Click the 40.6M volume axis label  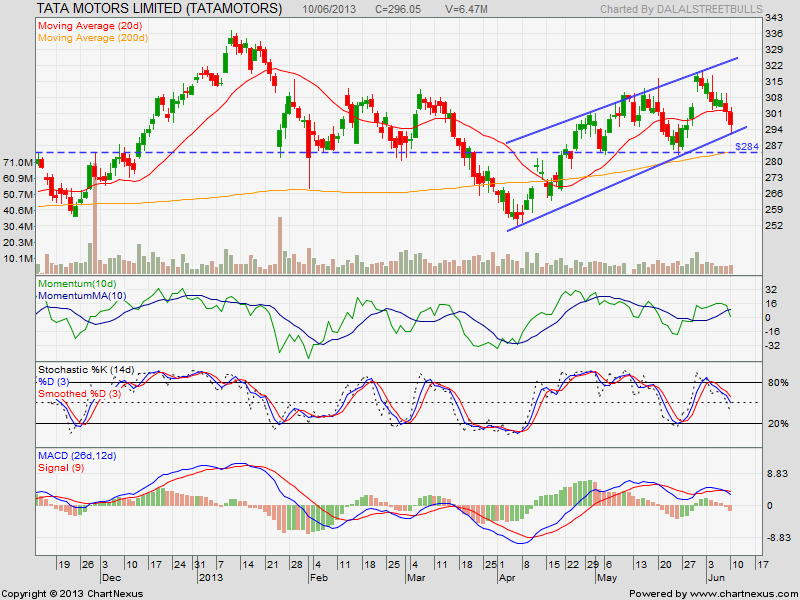(x=18, y=210)
